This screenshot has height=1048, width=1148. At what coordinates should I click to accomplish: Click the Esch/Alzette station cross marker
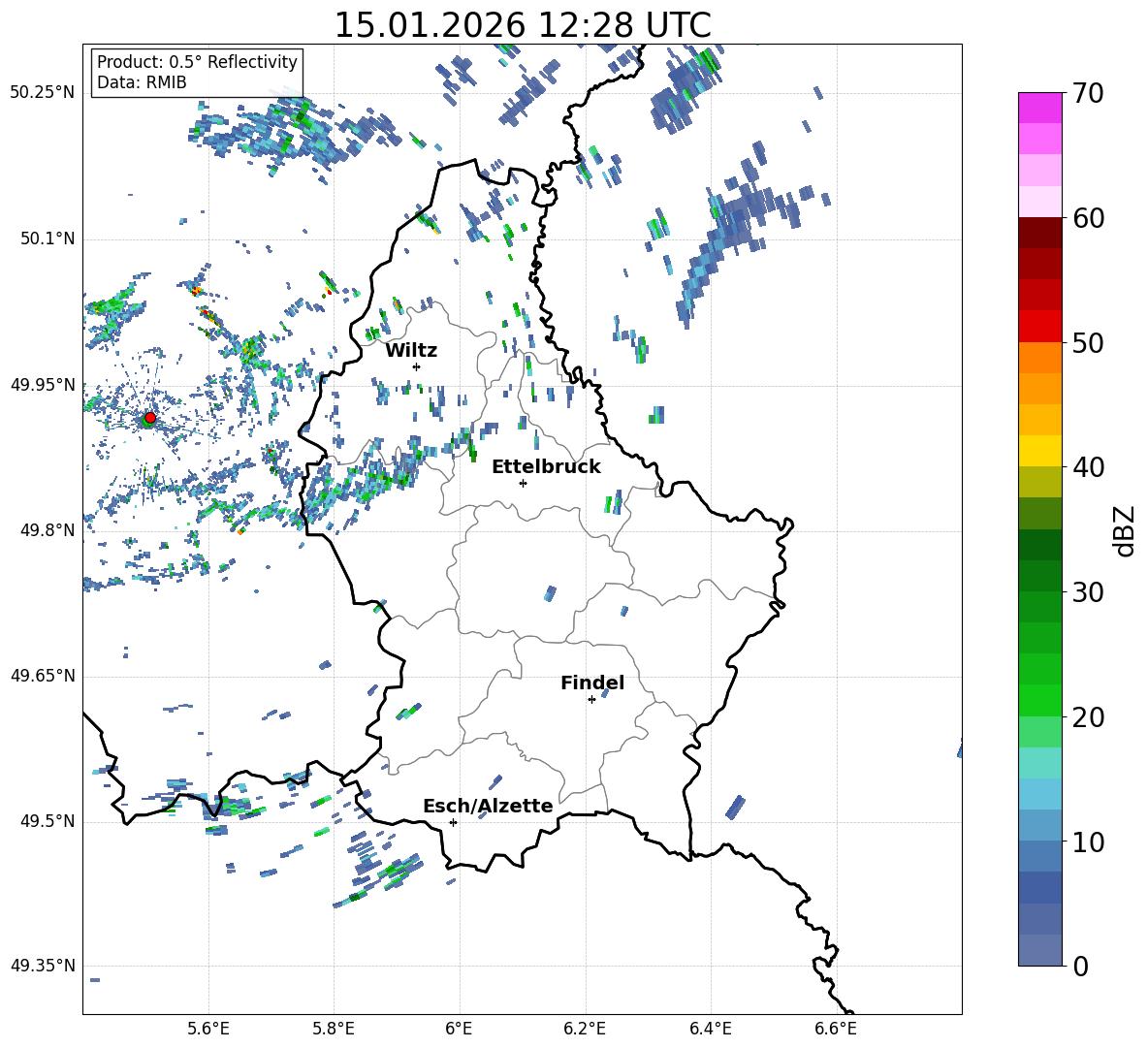point(453,822)
